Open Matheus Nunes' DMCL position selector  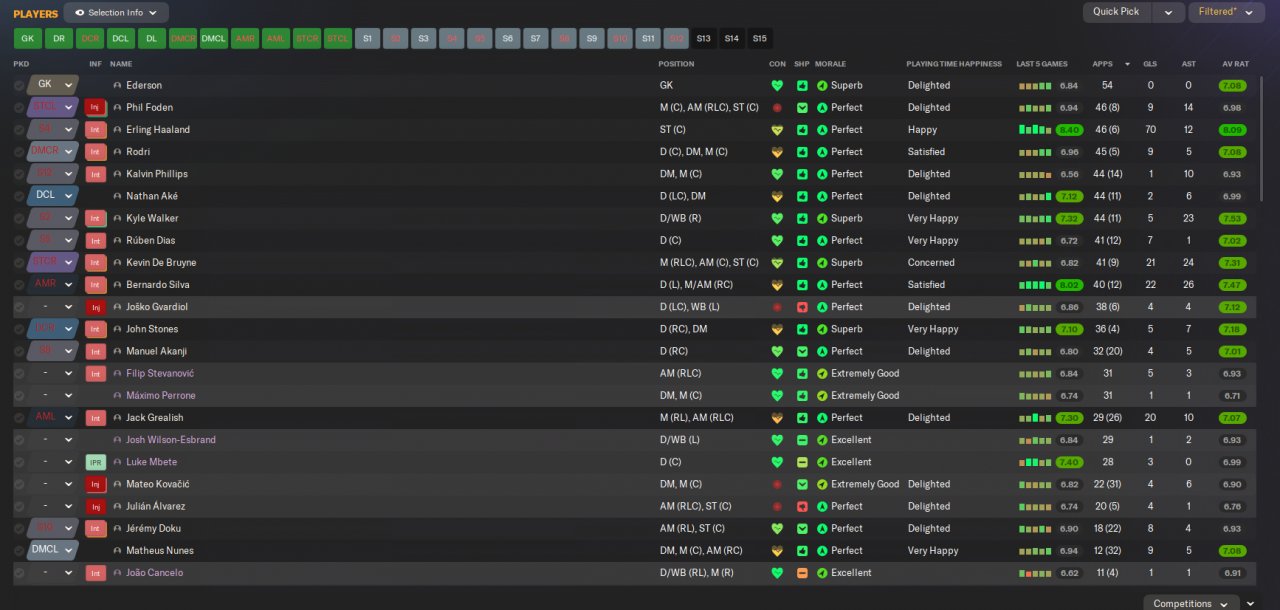pos(53,550)
